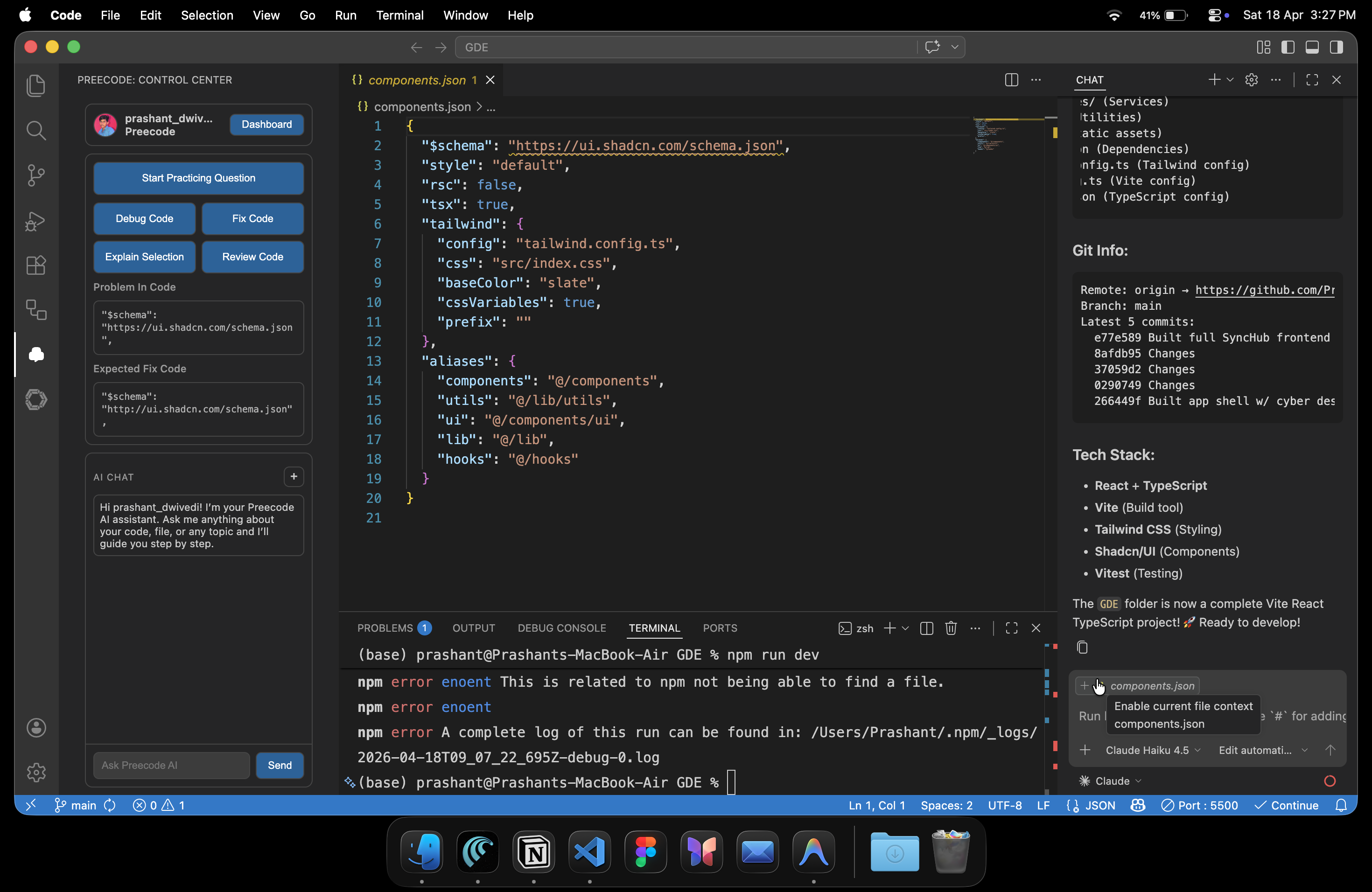
Task: Open the Search view icon
Action: click(36, 130)
